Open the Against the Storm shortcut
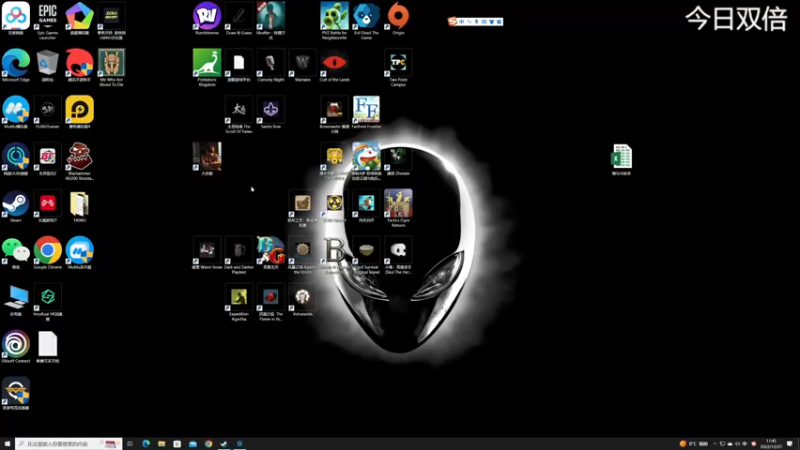Screen dimensions: 800x450 [303, 255]
